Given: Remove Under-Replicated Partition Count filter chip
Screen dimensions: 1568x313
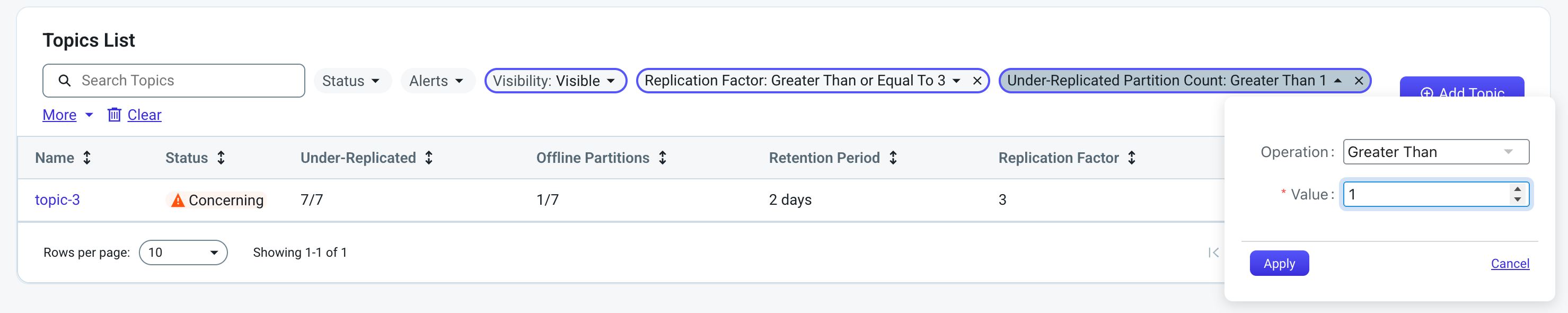Looking at the screenshot, I should 1359,81.
